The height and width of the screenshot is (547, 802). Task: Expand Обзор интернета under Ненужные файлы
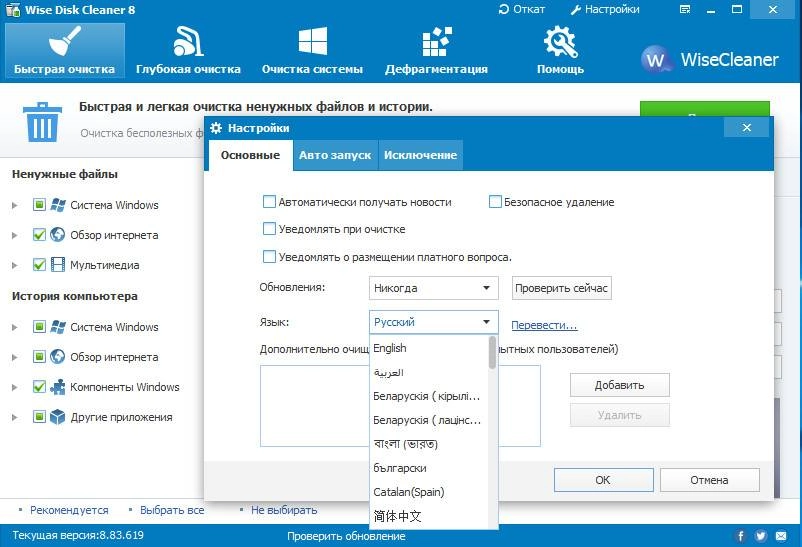pos(15,235)
